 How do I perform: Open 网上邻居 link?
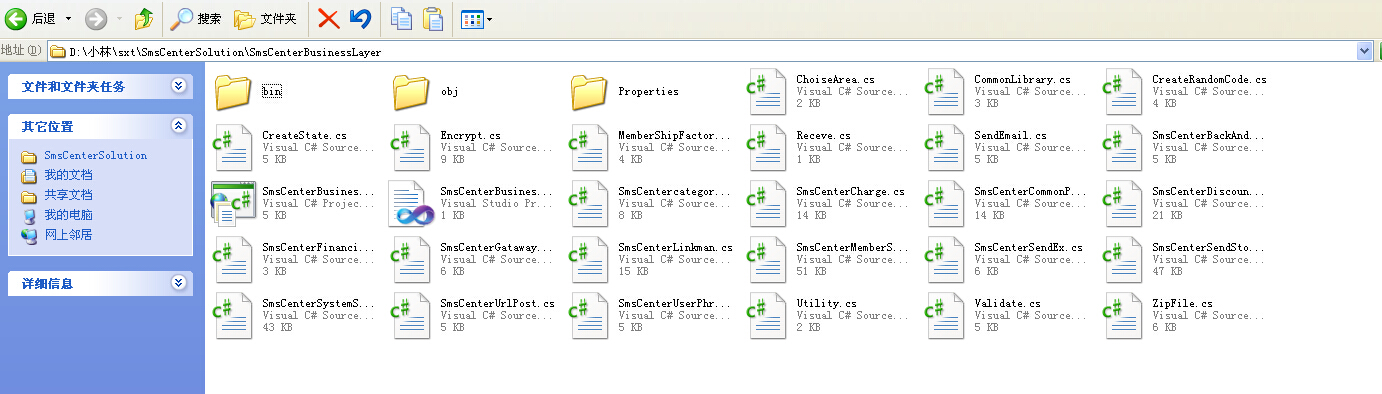68,235
